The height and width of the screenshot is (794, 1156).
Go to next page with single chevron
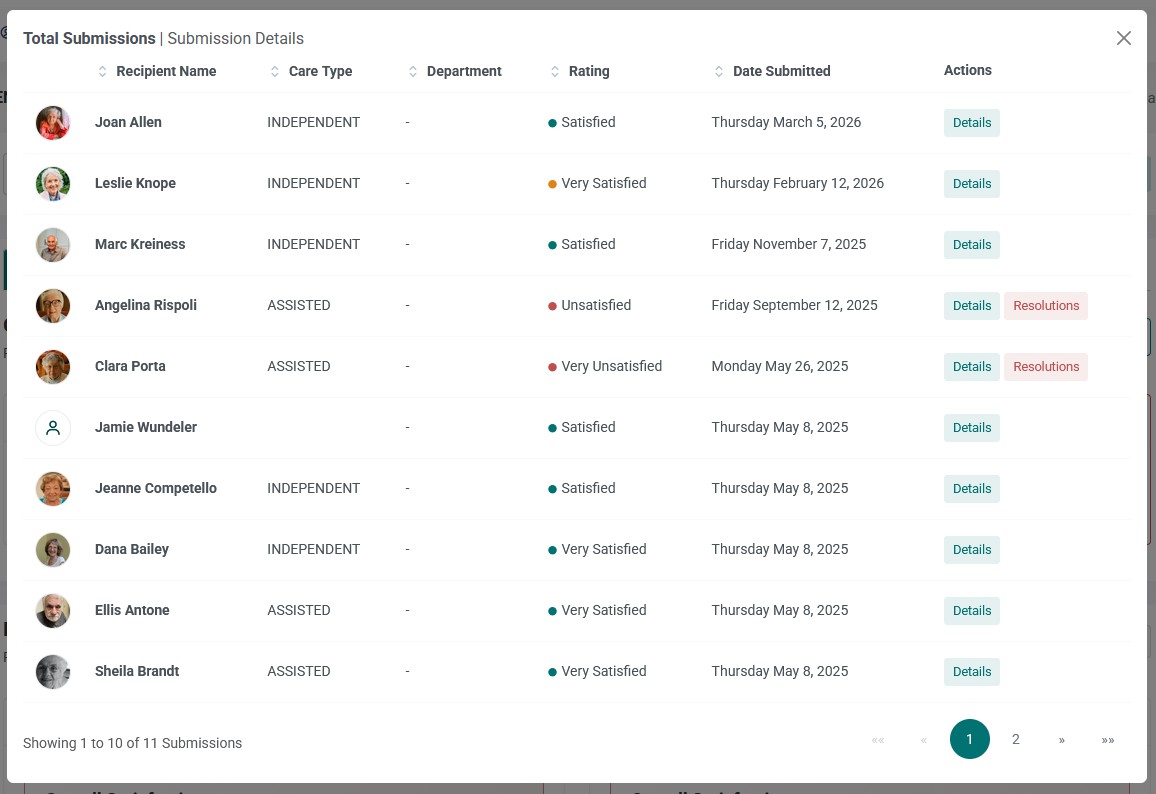point(1062,740)
